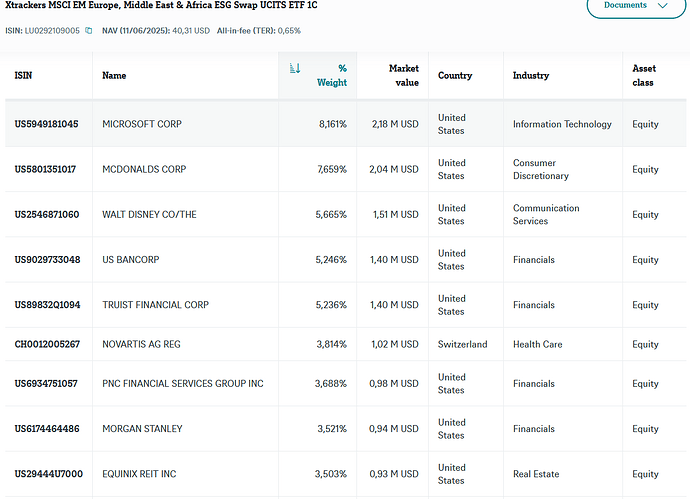Click market value 1,02 M USD
The image size is (690, 499).
tap(395, 345)
